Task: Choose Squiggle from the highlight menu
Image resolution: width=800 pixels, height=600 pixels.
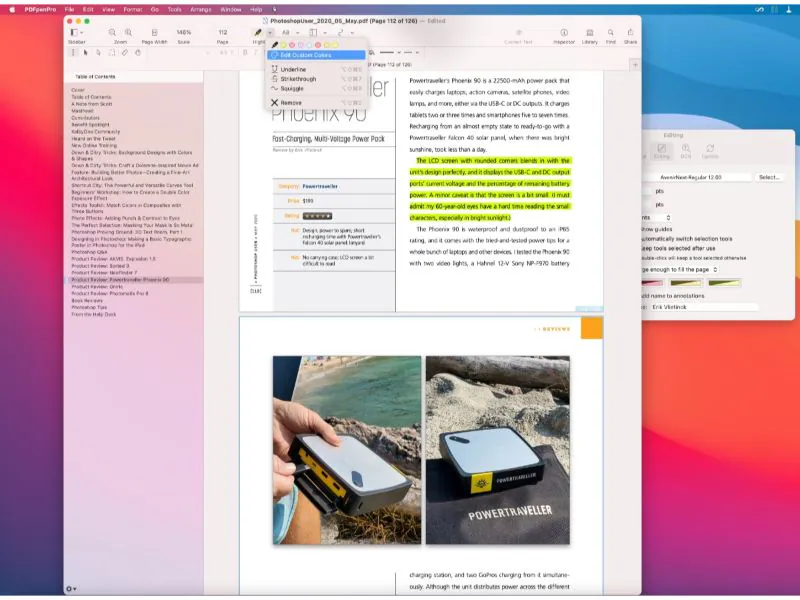Action: point(316,89)
